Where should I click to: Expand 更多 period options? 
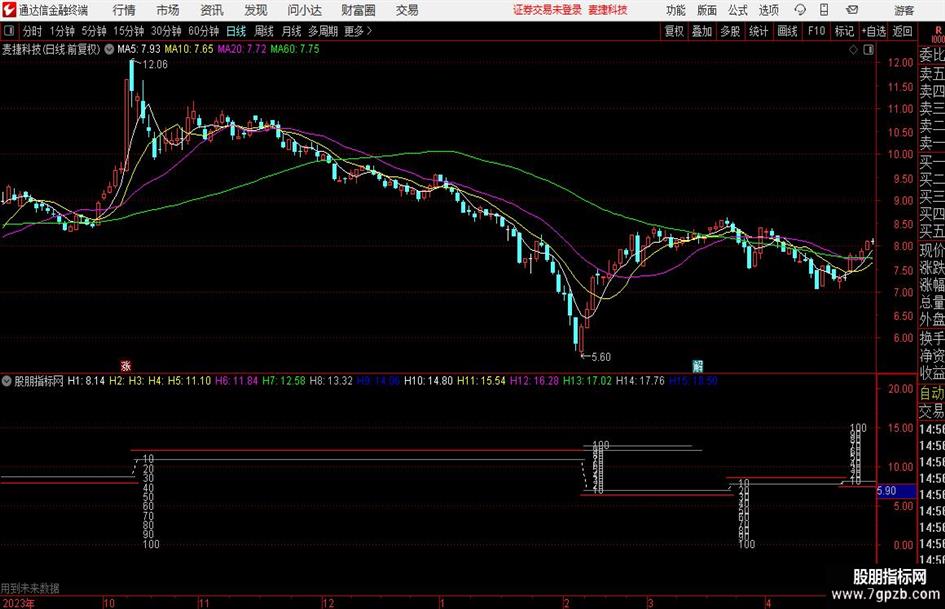pyautogui.click(x=359, y=31)
